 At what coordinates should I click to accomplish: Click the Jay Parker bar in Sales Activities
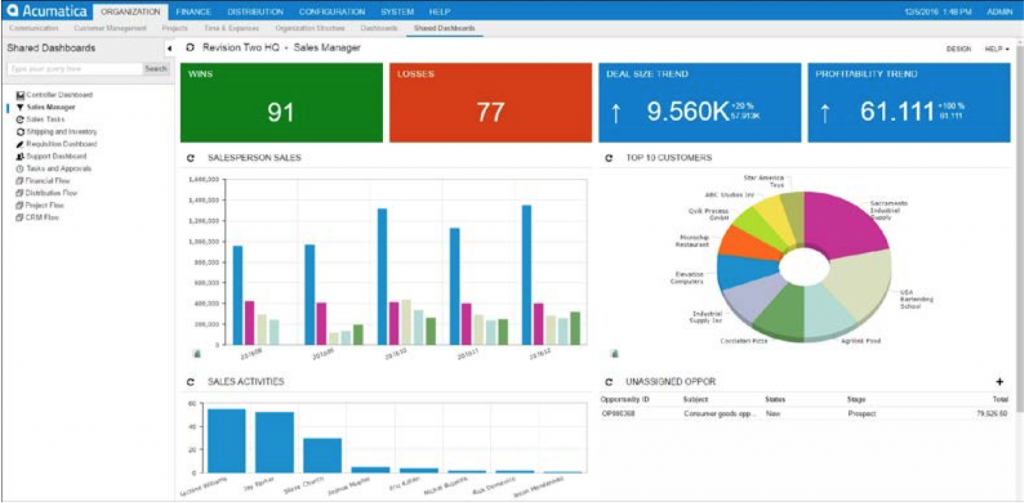(274, 442)
